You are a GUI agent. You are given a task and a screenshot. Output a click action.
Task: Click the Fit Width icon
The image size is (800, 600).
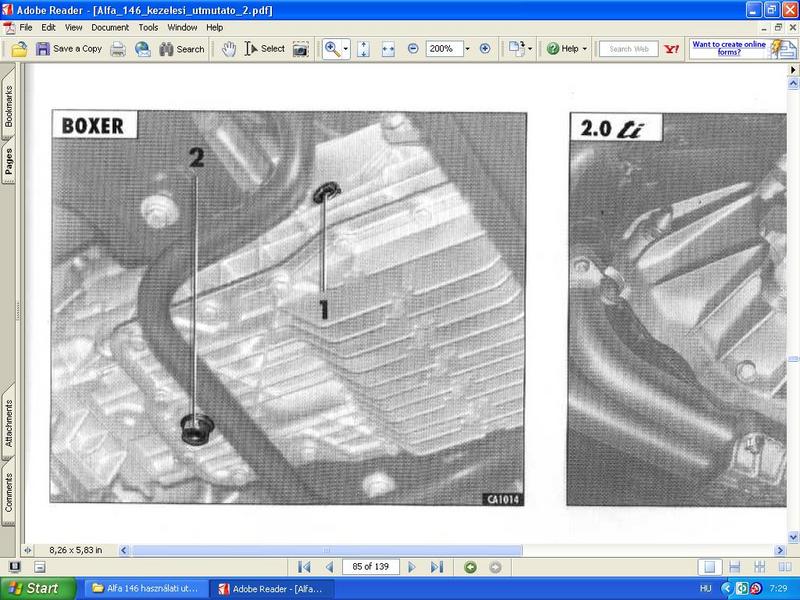click(388, 49)
